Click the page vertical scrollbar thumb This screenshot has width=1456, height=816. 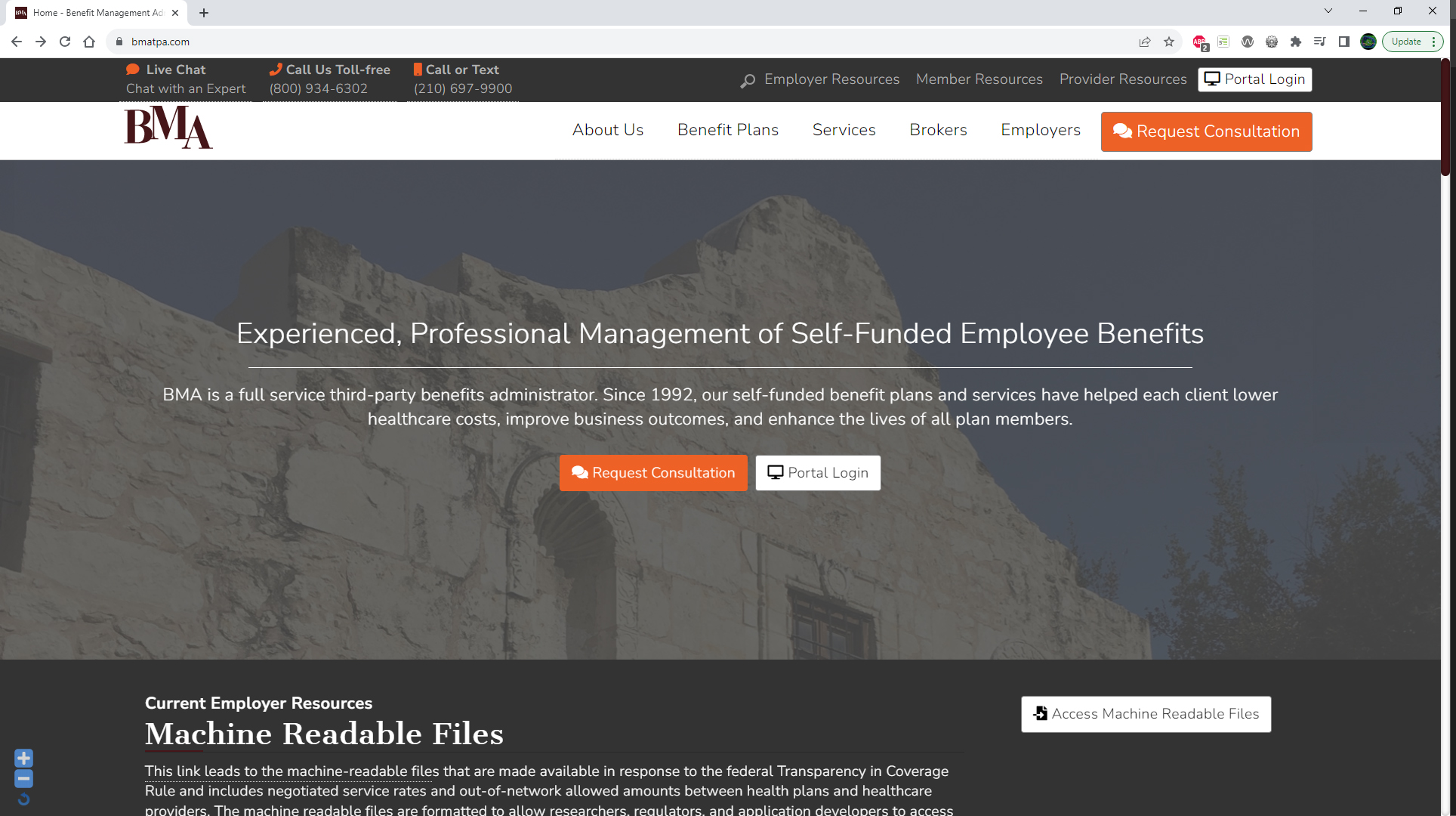(x=1445, y=117)
